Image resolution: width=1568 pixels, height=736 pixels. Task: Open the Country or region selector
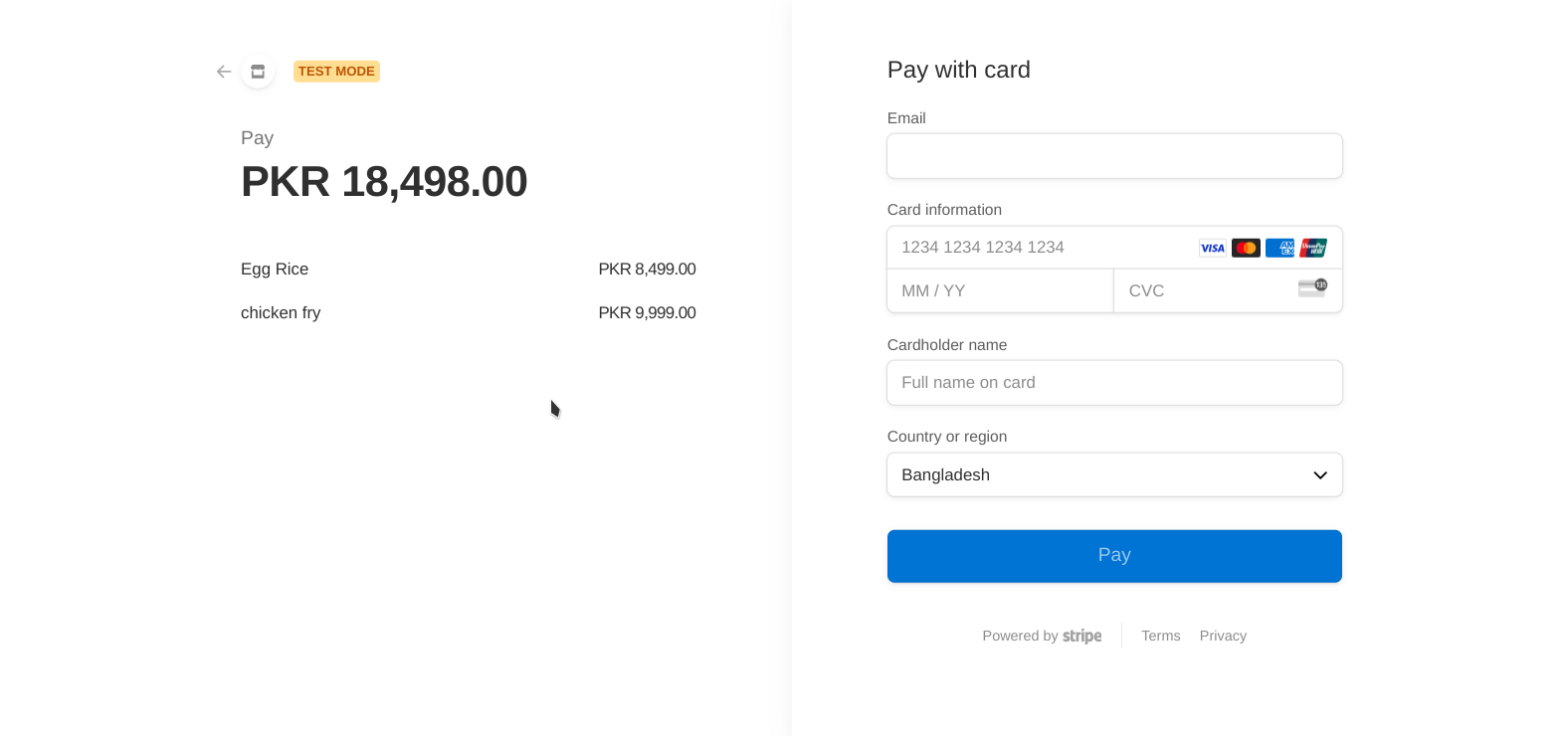[1113, 474]
